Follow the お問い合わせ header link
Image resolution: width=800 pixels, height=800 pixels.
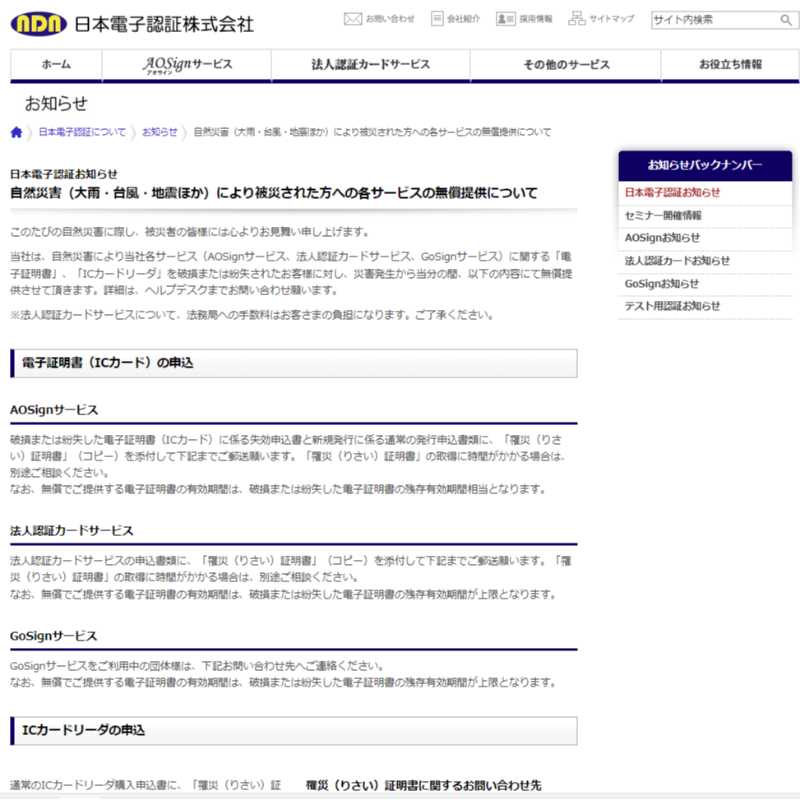pyautogui.click(x=390, y=19)
